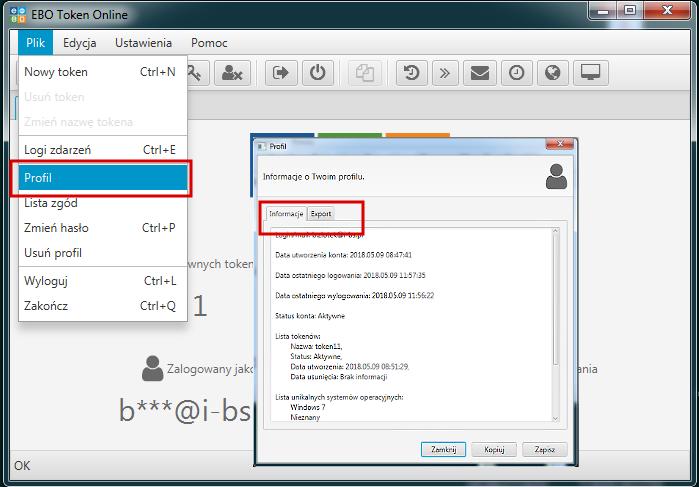Click the 'Lista unikalnych systemów operacyjnych:' line
Viewport: 699px width, 487px height.
[339, 397]
